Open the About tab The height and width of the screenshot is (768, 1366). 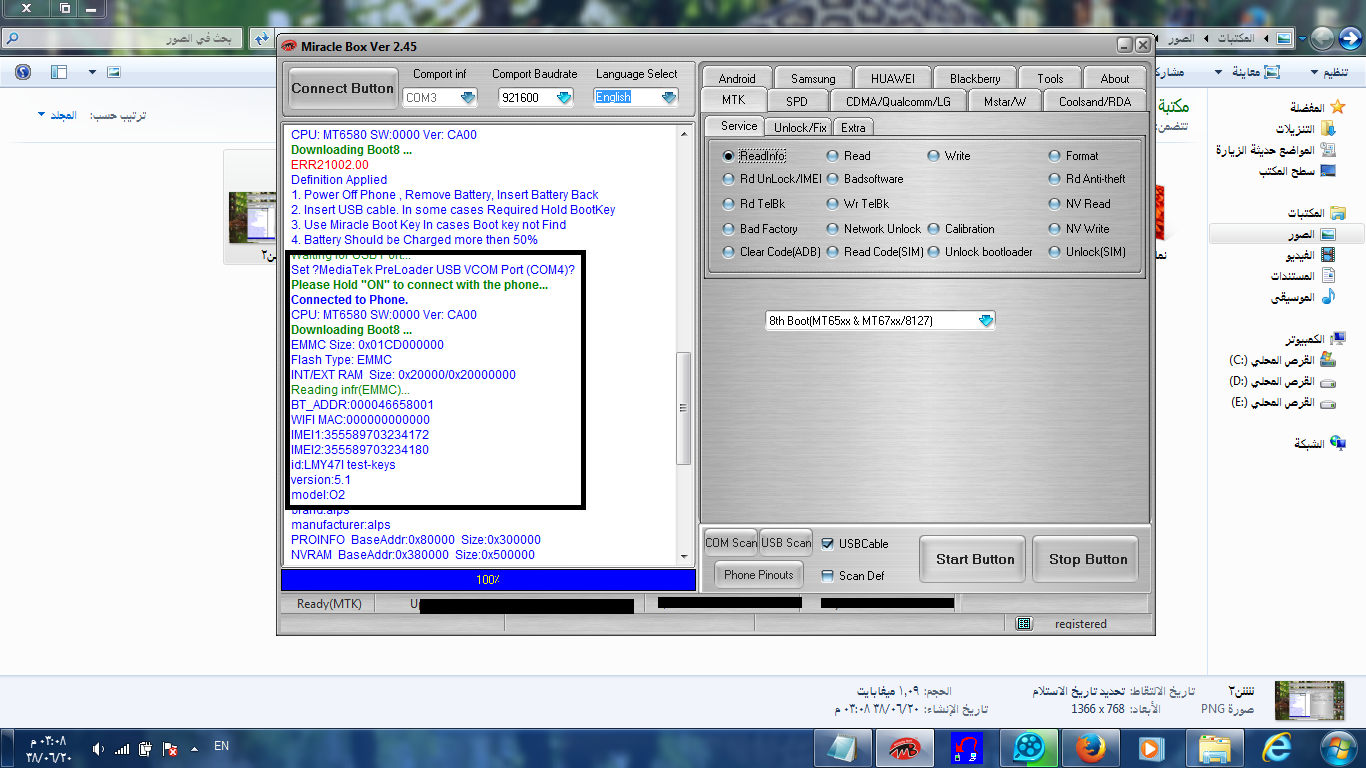click(x=1115, y=78)
